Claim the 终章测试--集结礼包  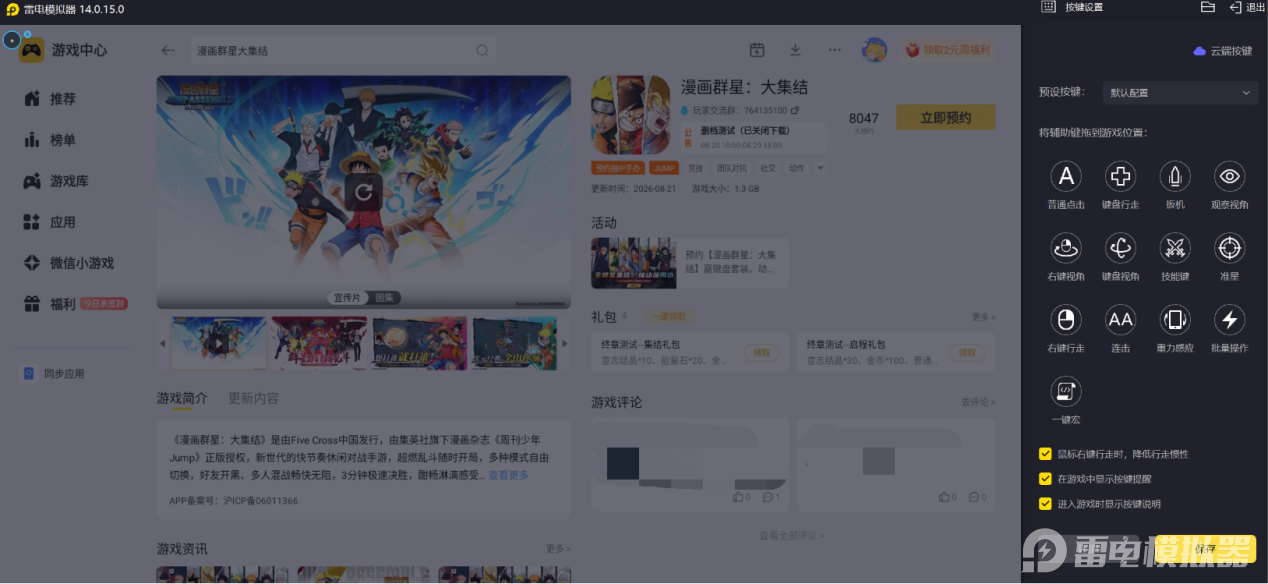click(761, 352)
